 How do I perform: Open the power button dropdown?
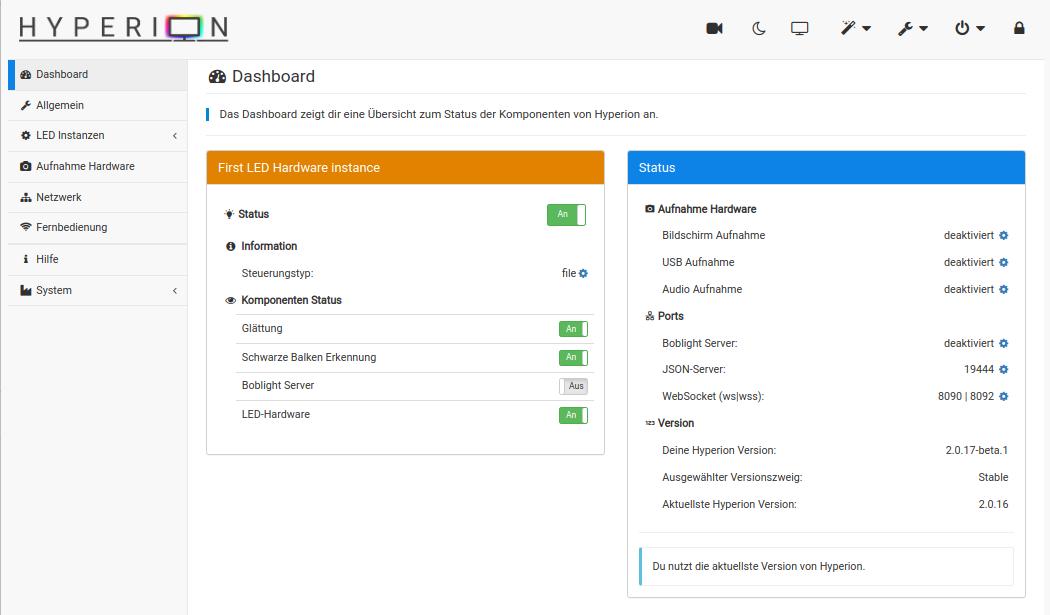(969, 28)
